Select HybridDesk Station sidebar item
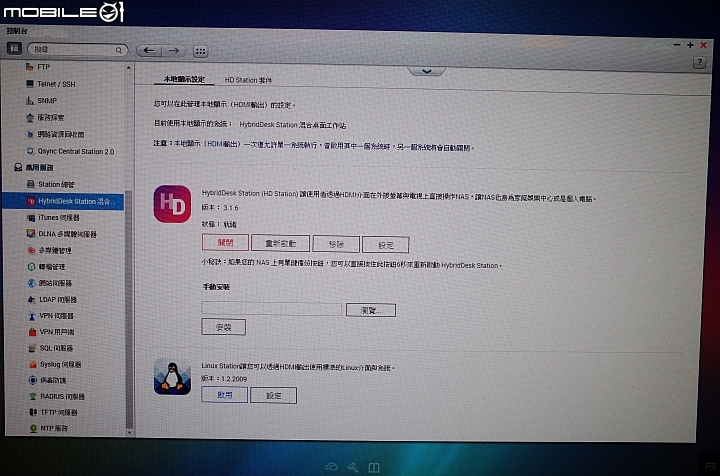 (63, 201)
